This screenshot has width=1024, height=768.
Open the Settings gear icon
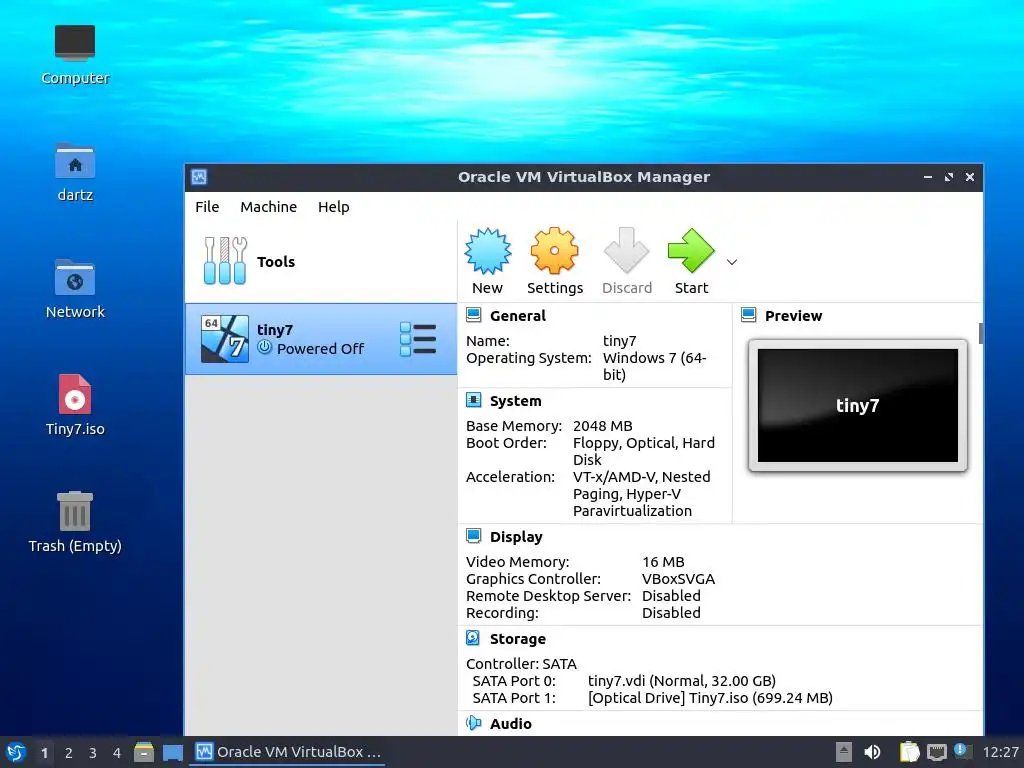pos(554,251)
